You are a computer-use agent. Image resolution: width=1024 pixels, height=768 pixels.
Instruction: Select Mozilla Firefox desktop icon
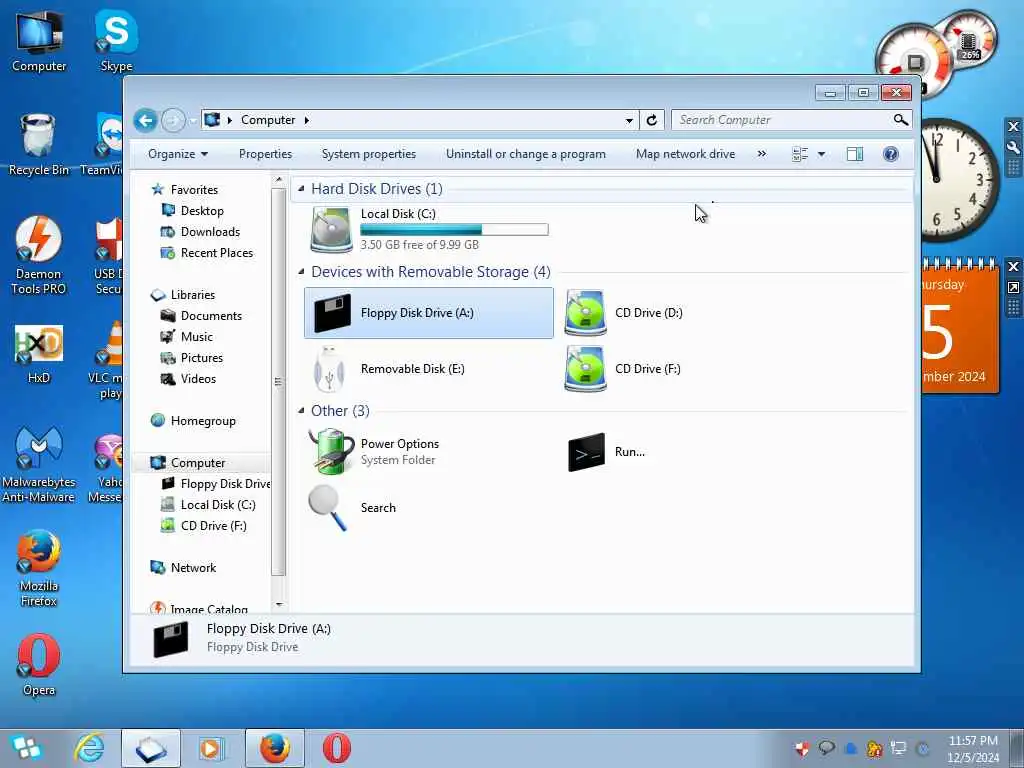39,568
